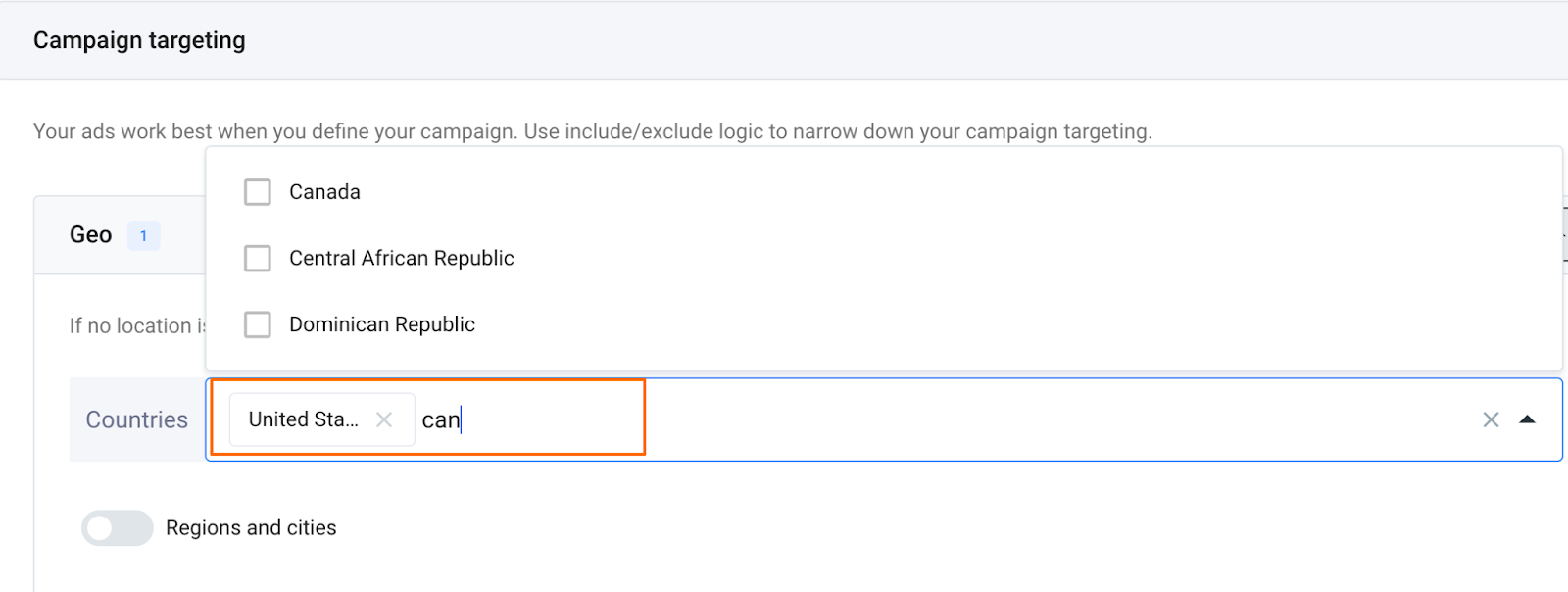Switch to the Geo tab
Viewport: 1568px width, 592px height.
[x=88, y=234]
